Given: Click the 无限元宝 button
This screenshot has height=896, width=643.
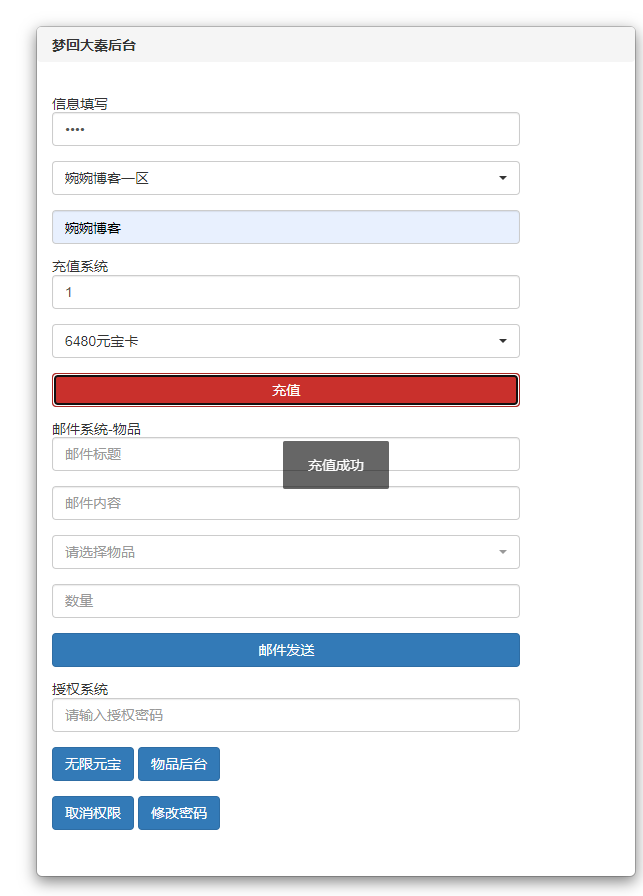Looking at the screenshot, I should (93, 764).
